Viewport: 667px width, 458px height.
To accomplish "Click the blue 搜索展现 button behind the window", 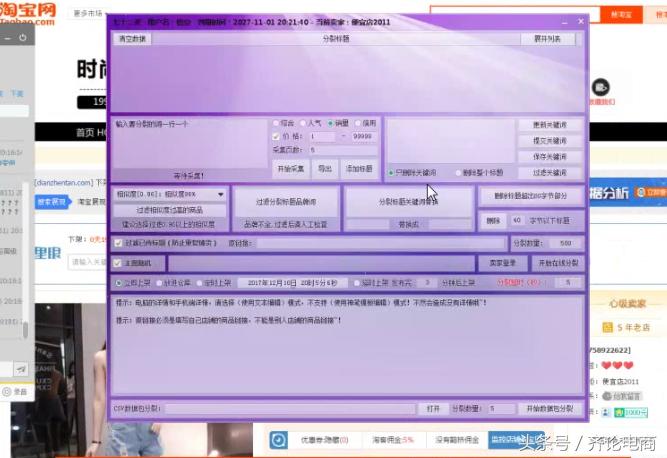I will click(x=51, y=202).
